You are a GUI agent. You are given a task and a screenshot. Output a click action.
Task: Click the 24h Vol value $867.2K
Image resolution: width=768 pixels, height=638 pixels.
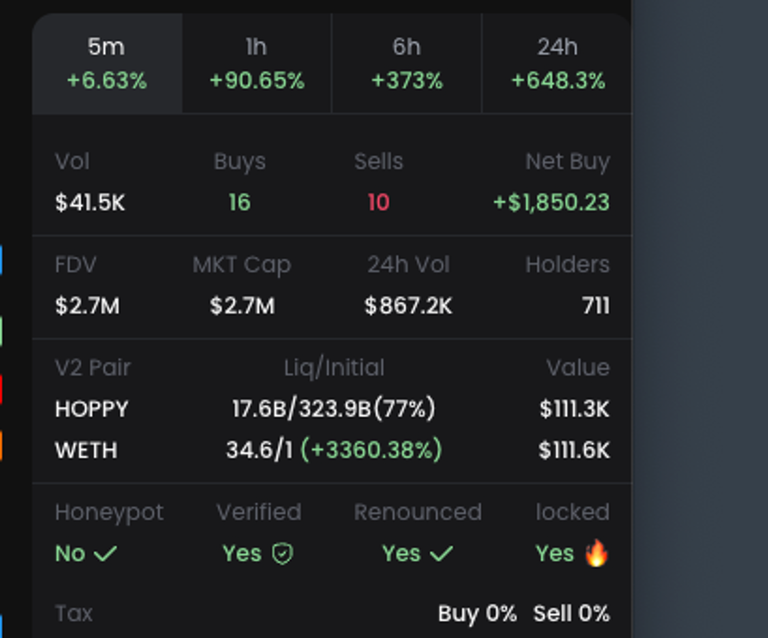[408, 305]
